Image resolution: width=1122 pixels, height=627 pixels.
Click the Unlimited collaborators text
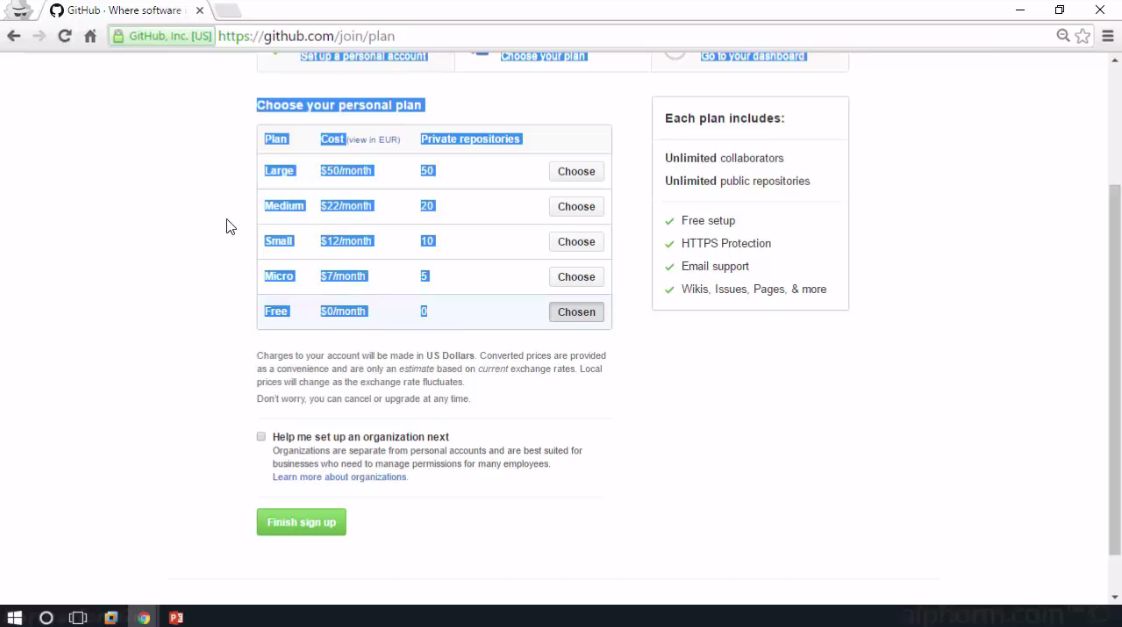(x=724, y=158)
